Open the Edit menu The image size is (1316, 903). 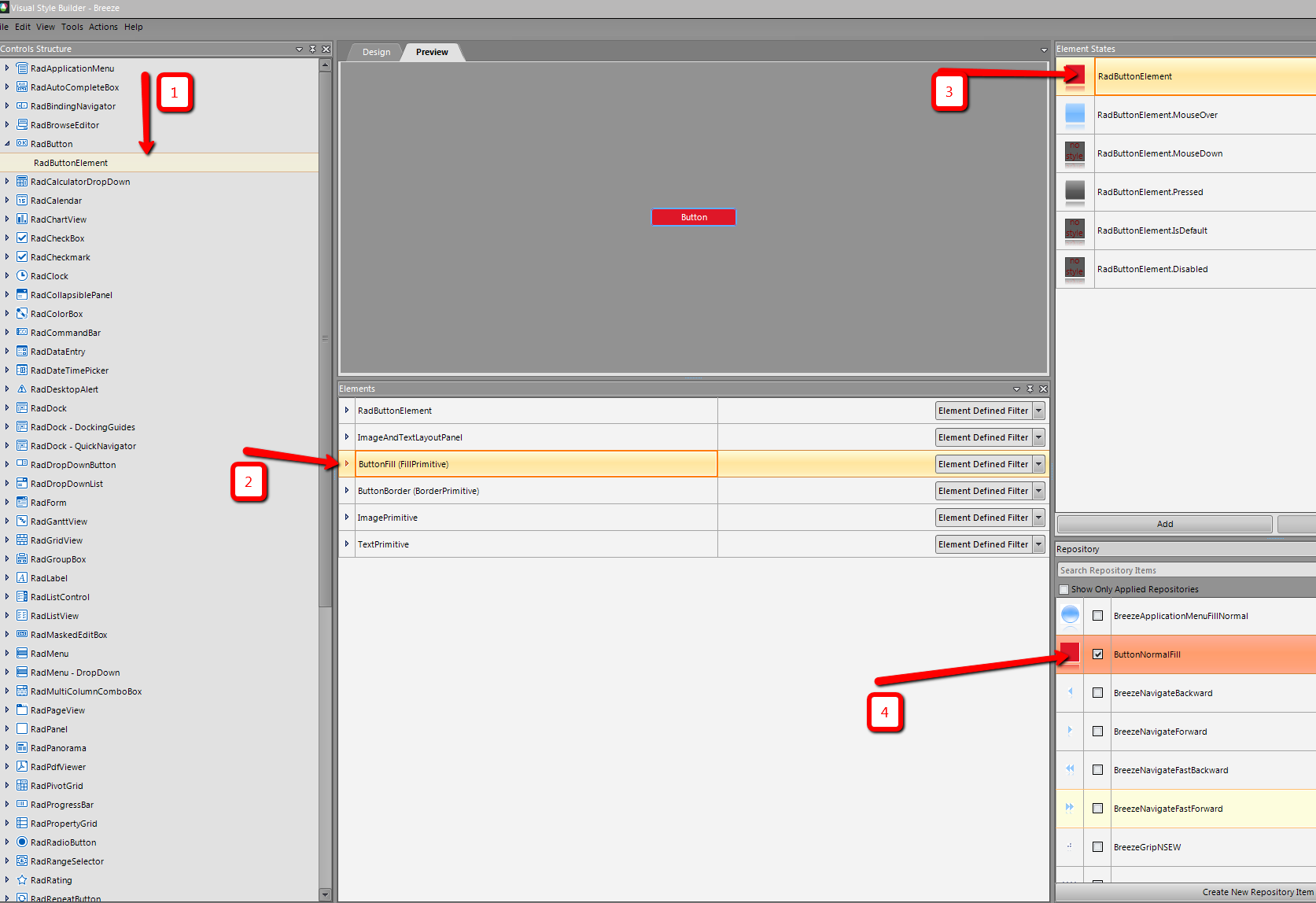click(23, 27)
